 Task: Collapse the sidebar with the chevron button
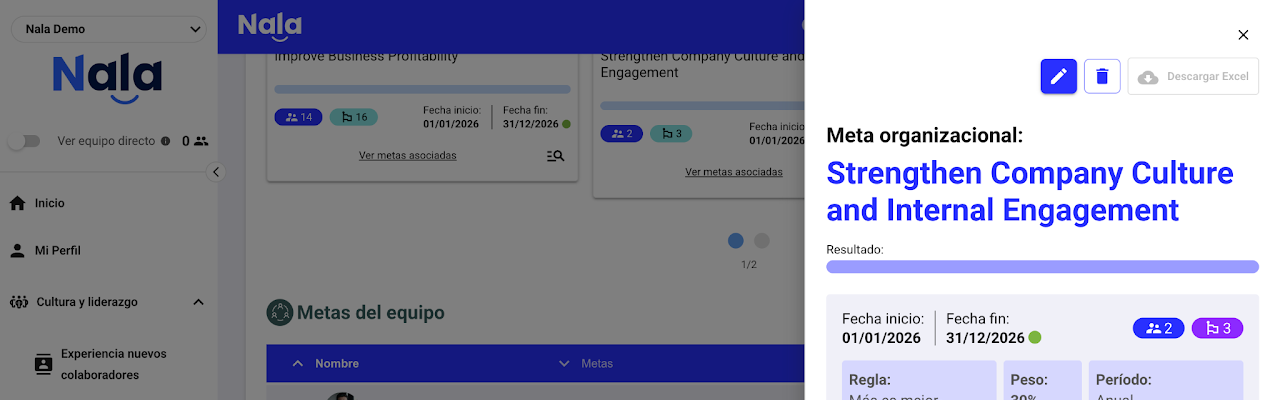point(217,172)
